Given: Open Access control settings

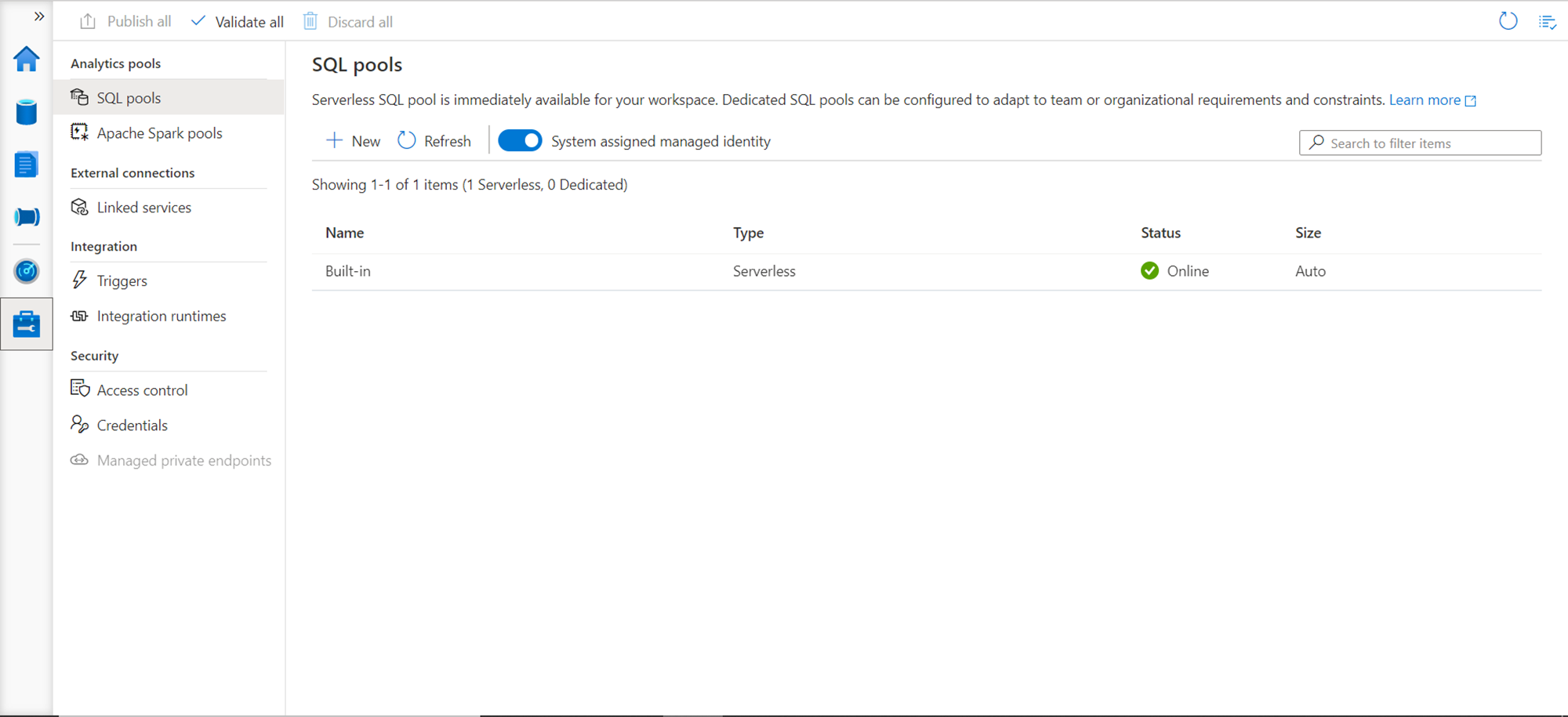Looking at the screenshot, I should tap(142, 390).
